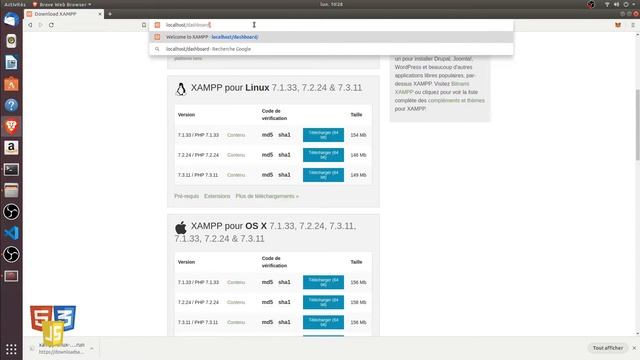The height and width of the screenshot is (360, 640).
Task: Click md5 for Linux 7.3.11
Action: [267, 175]
